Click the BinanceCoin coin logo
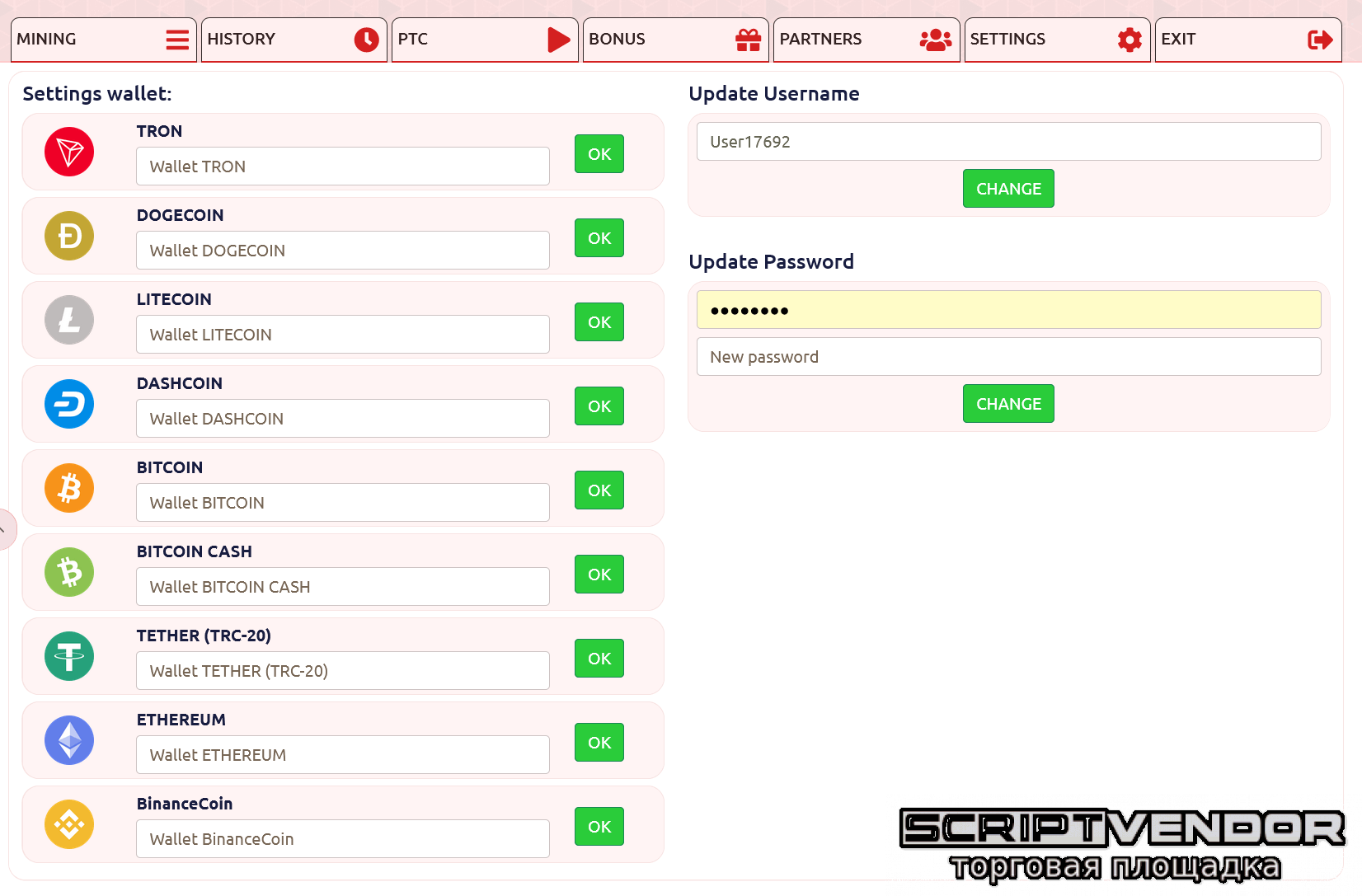1362x896 pixels. tap(69, 824)
